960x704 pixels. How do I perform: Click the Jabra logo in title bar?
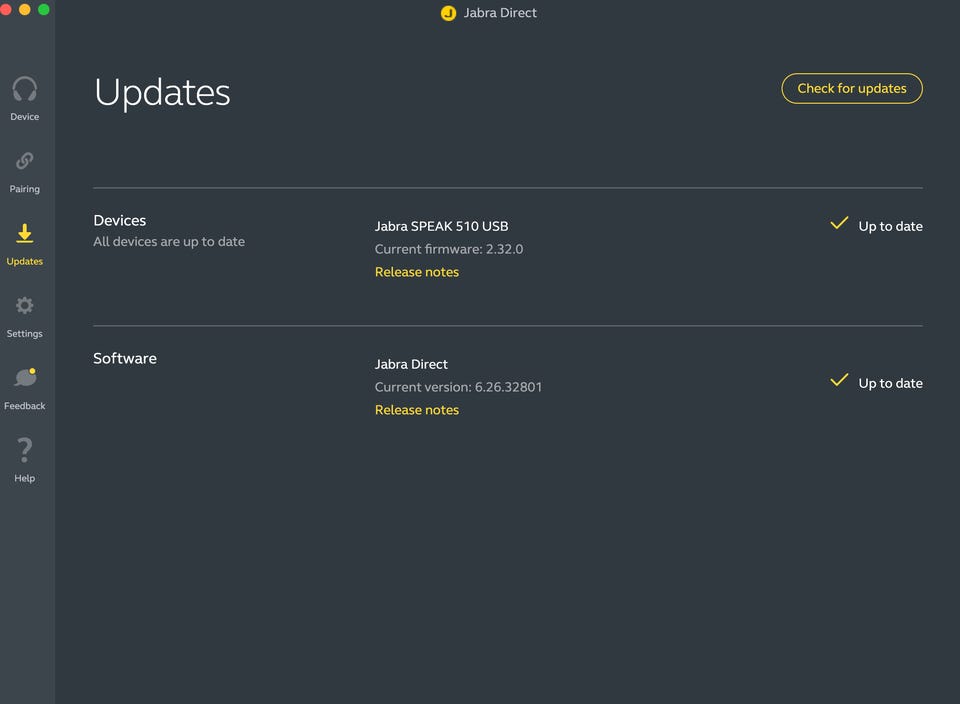[448, 13]
